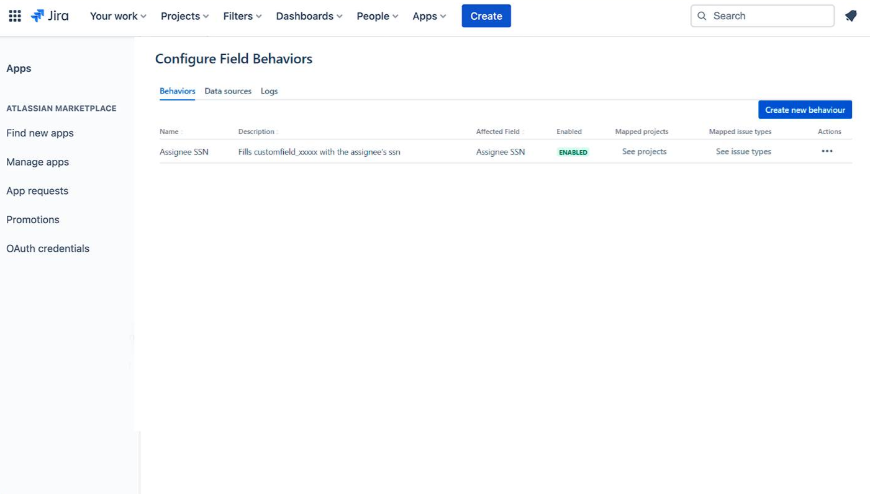Open the Dashboards menu

(x=309, y=16)
